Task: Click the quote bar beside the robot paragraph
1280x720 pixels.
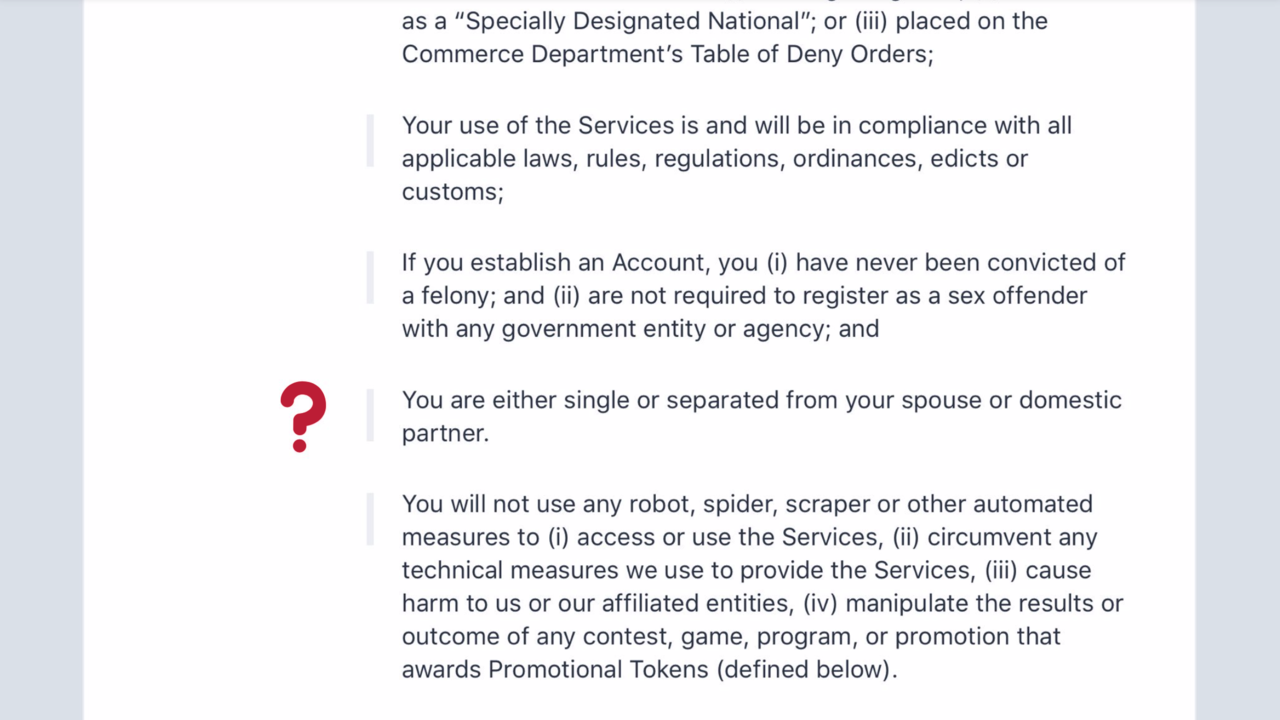Action: pos(370,519)
